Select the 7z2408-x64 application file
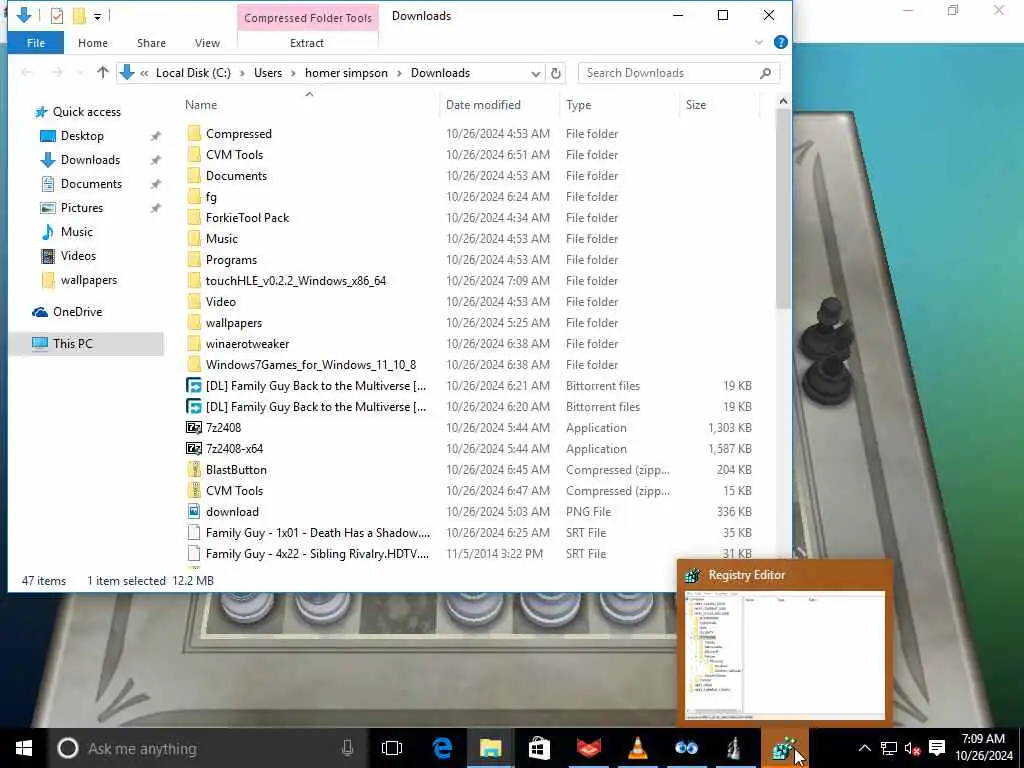This screenshot has width=1024, height=768. 234,449
